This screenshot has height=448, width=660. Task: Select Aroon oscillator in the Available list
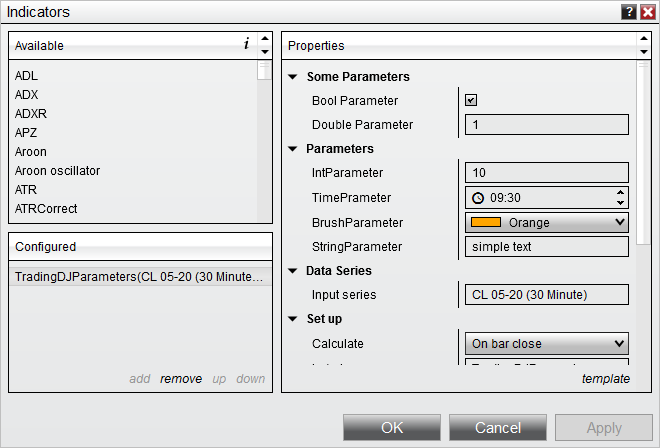tap(57, 171)
